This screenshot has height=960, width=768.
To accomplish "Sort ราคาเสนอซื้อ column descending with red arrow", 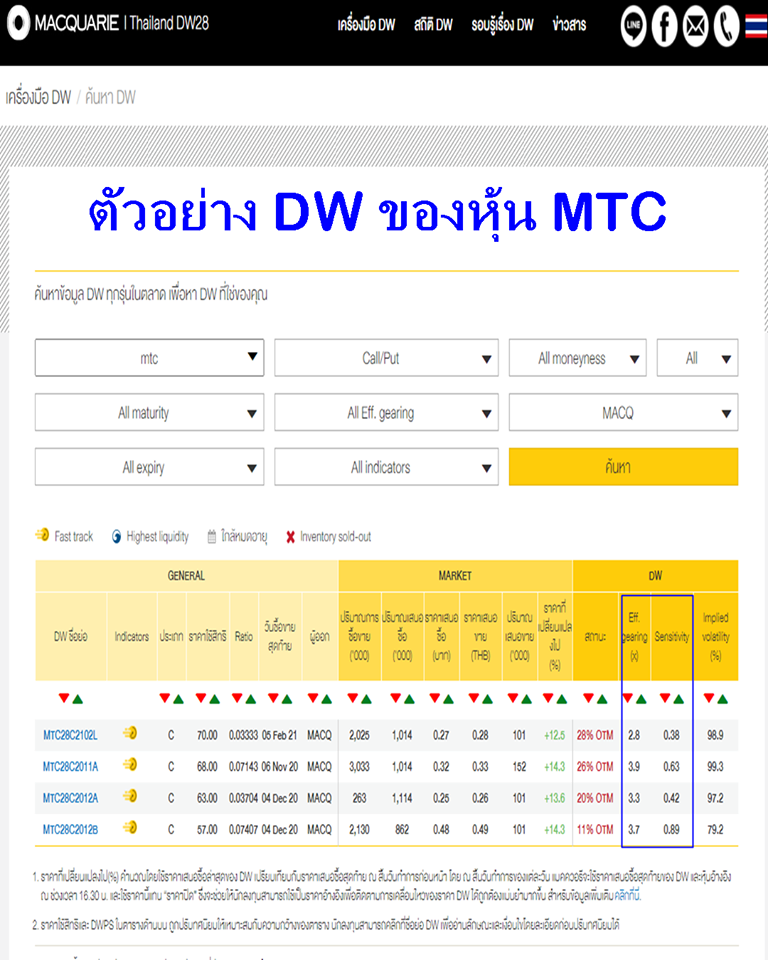I will click(x=434, y=698).
